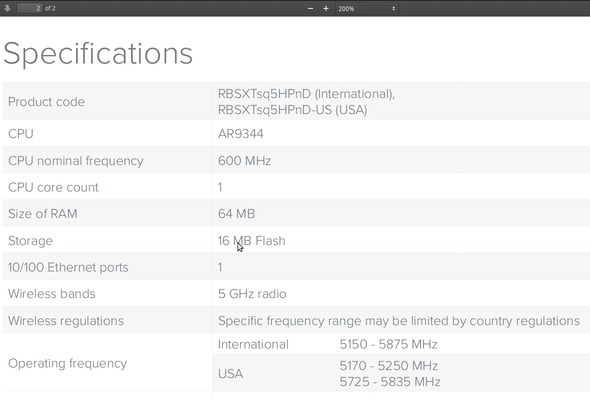This screenshot has width=590, height=400.
Task: Select the AR9344 CPU value
Action: pyautogui.click(x=240, y=134)
